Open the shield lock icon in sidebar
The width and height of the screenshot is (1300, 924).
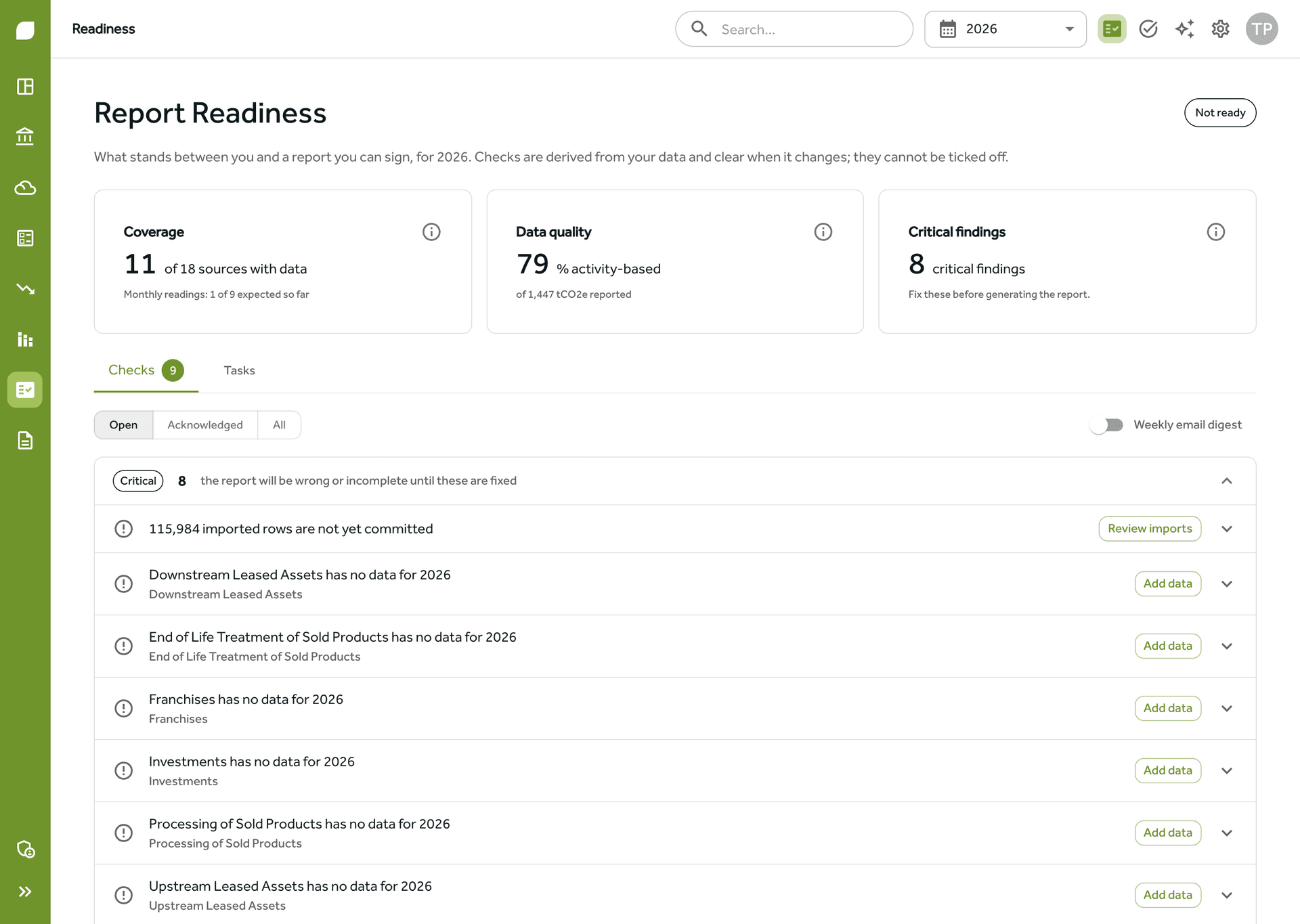coord(25,849)
